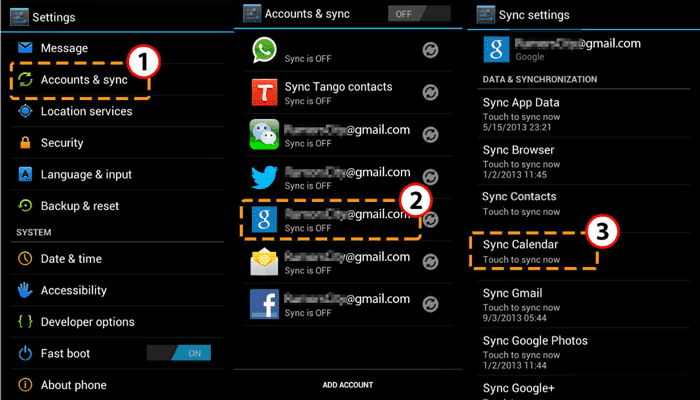Open Language & input settings
The width and height of the screenshot is (700, 400).
86,174
